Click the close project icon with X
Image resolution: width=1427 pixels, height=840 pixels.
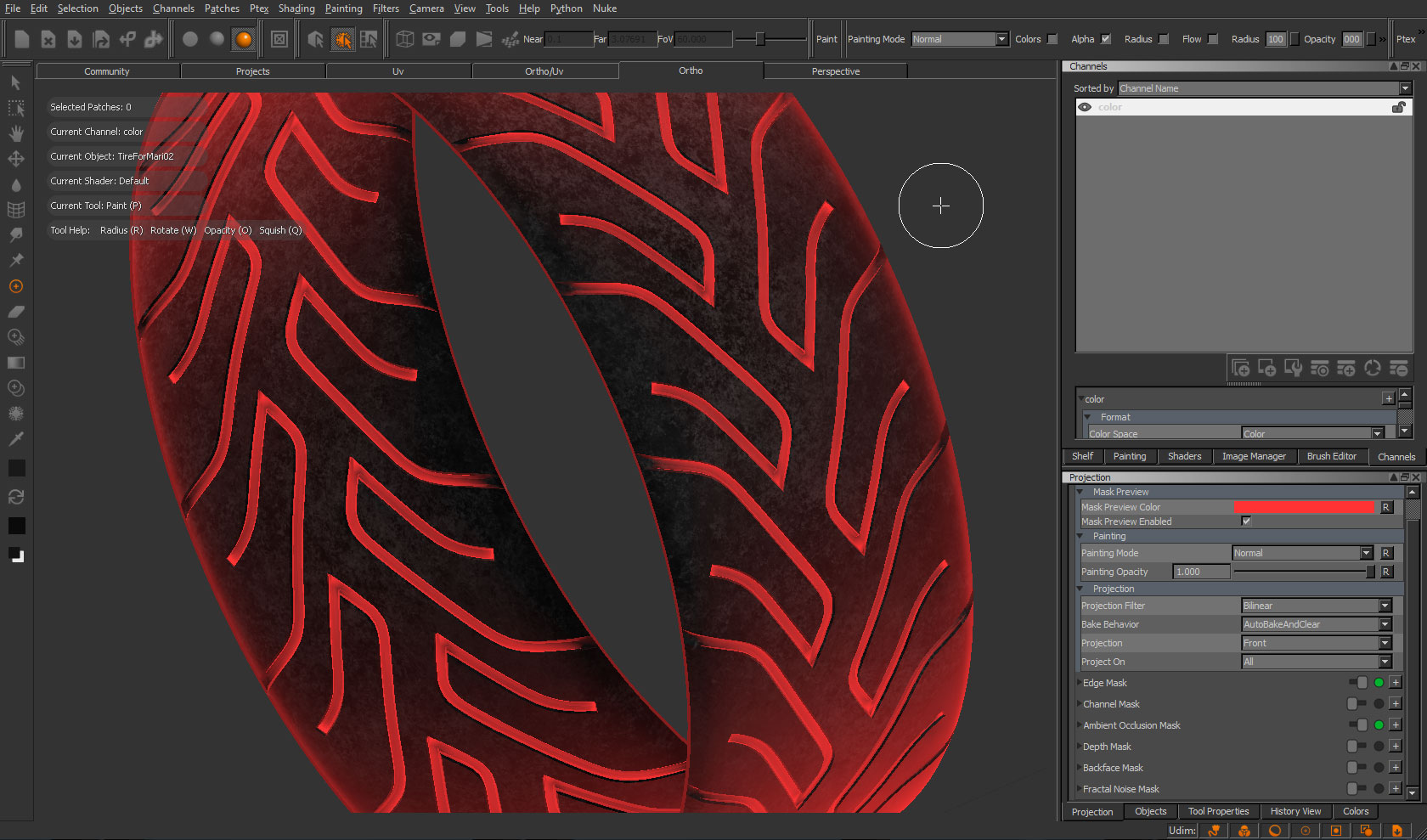48,39
